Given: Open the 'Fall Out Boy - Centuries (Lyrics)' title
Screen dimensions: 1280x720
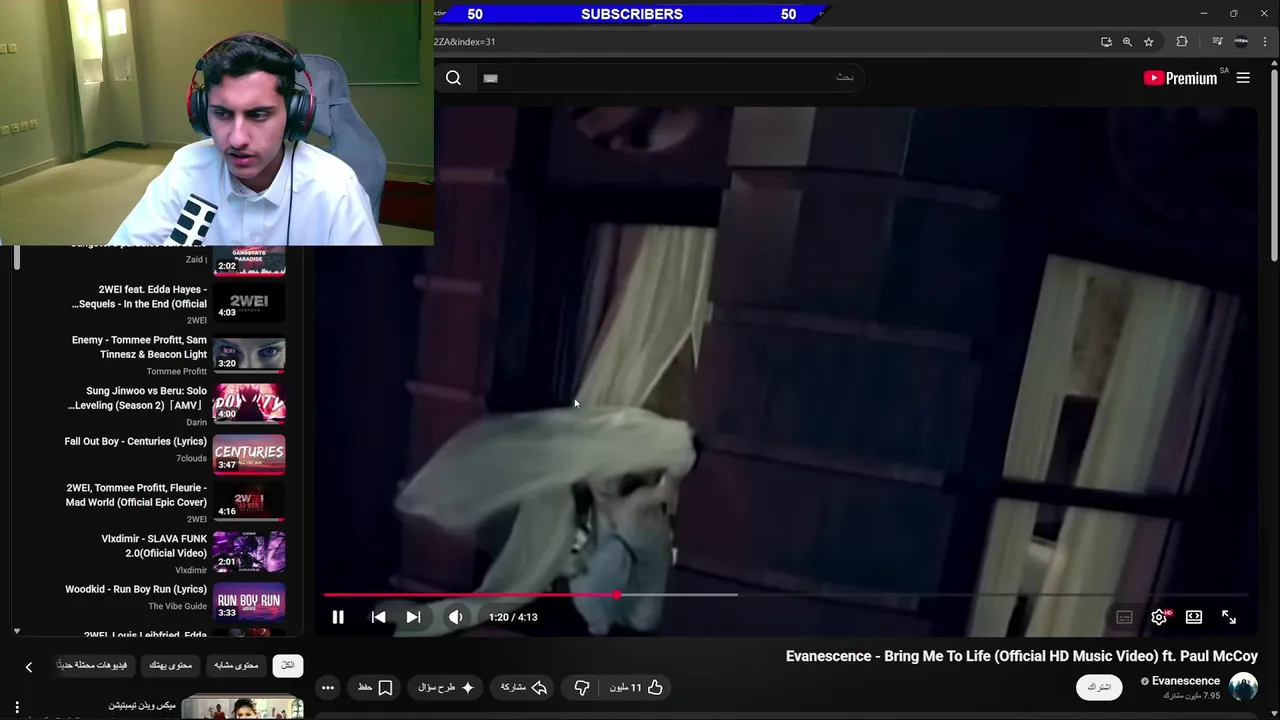Looking at the screenshot, I should click(136, 442).
